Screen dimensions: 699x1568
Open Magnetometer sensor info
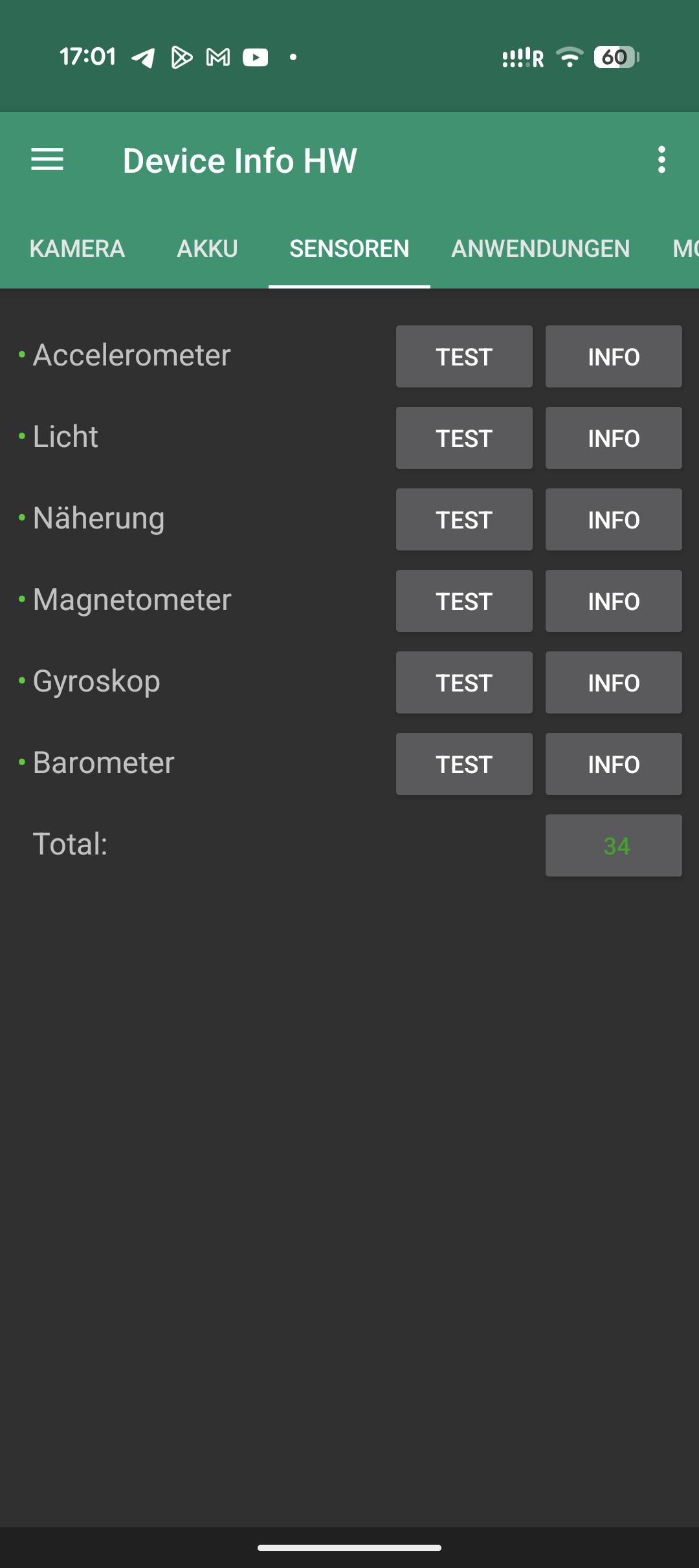coord(614,601)
